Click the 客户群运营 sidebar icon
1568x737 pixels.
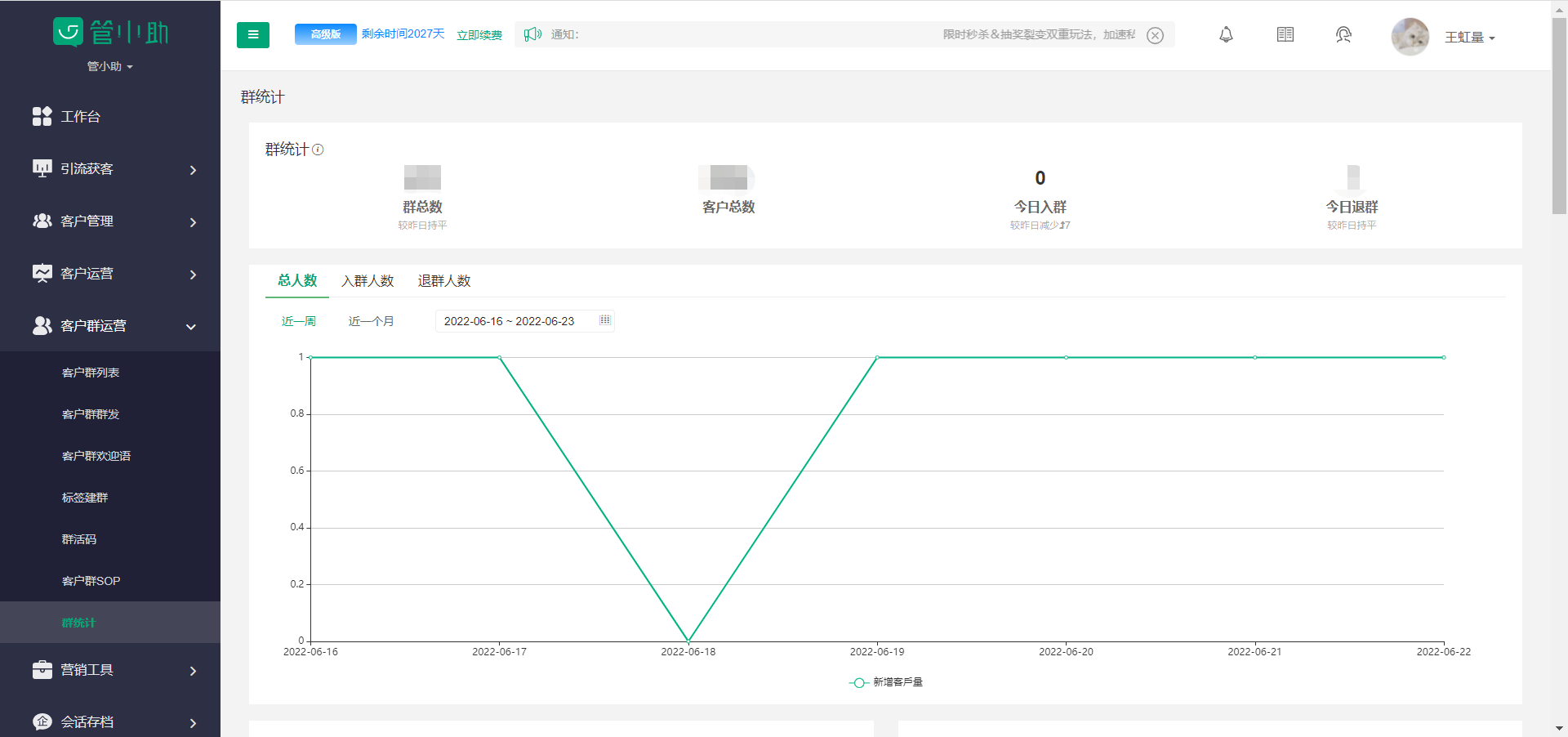click(42, 325)
